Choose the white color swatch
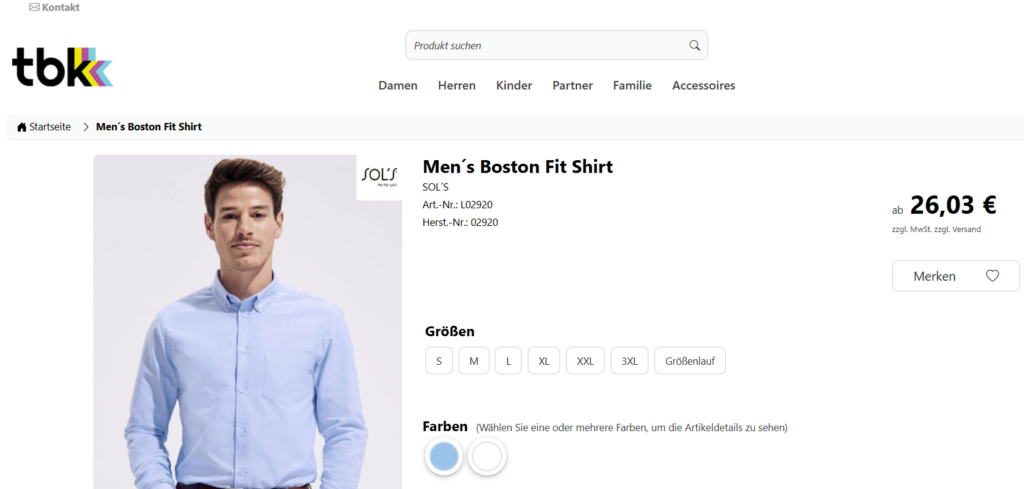 (x=487, y=457)
